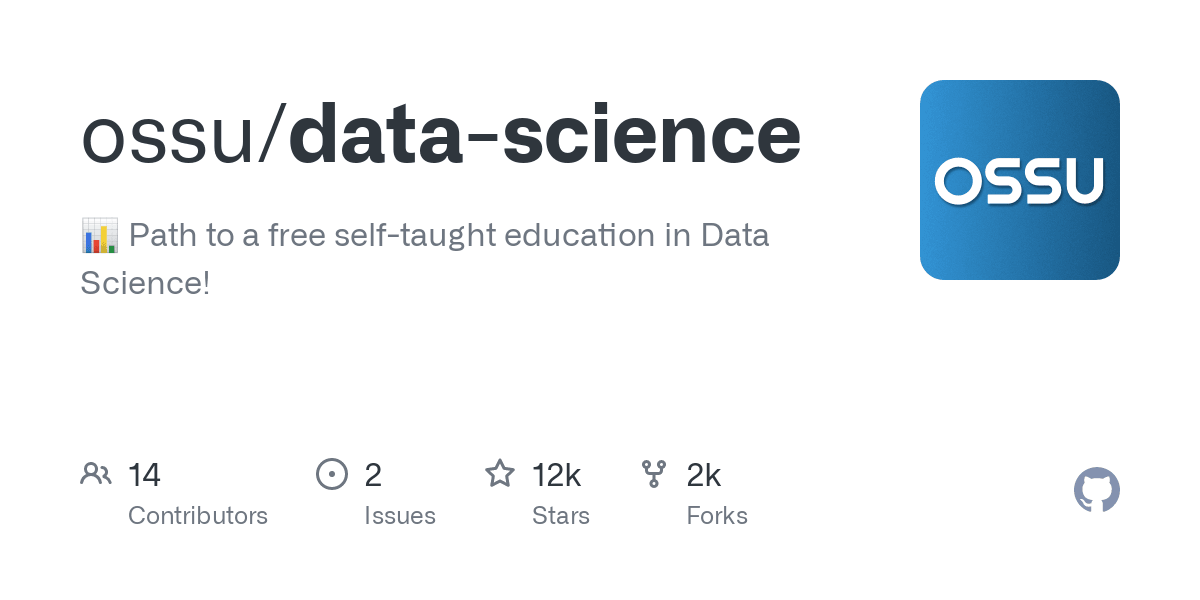Click the Stars star icon
The width and height of the screenshot is (1200, 600).
click(500, 474)
